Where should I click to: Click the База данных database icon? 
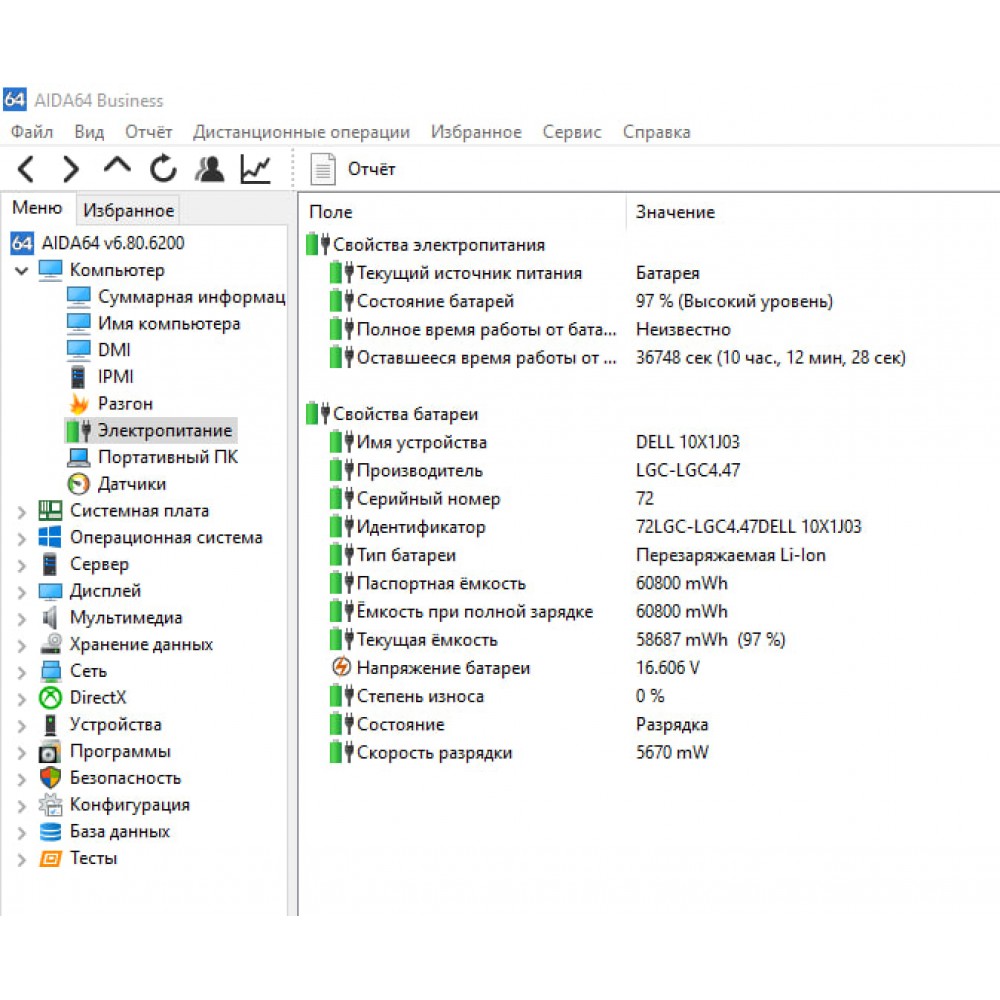pos(50,832)
